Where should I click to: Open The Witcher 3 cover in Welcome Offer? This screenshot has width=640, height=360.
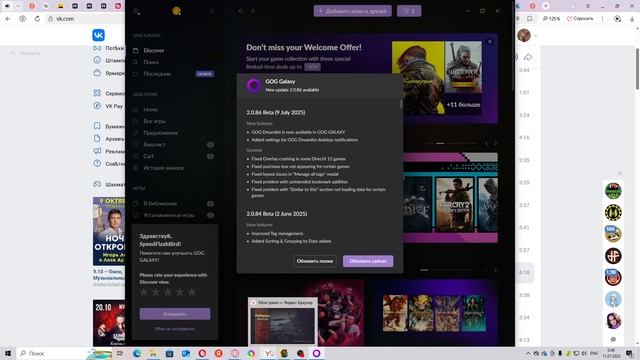(463, 67)
